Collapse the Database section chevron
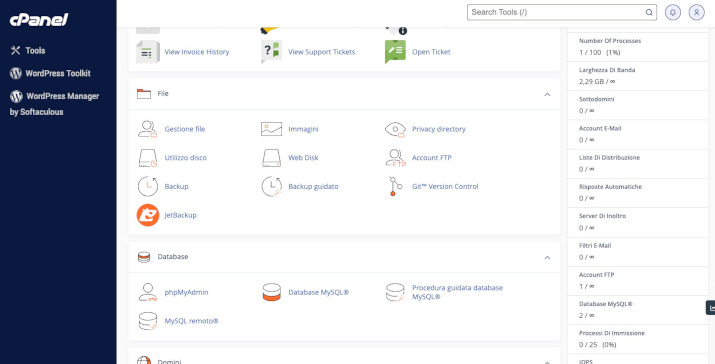 pyautogui.click(x=547, y=258)
